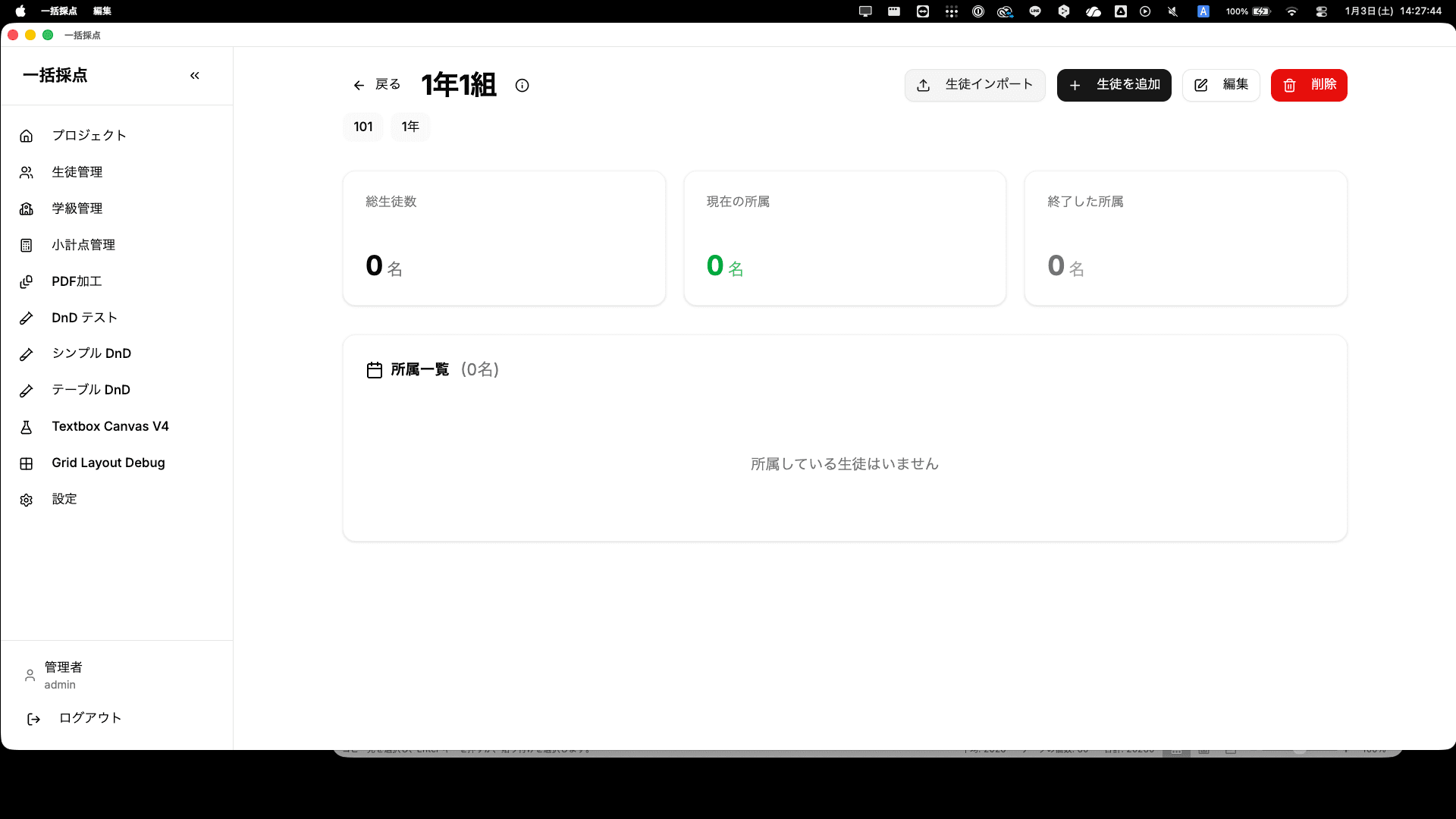Select the 生徒管理 people icon in sidebar
The image size is (1456, 819).
click(27, 172)
